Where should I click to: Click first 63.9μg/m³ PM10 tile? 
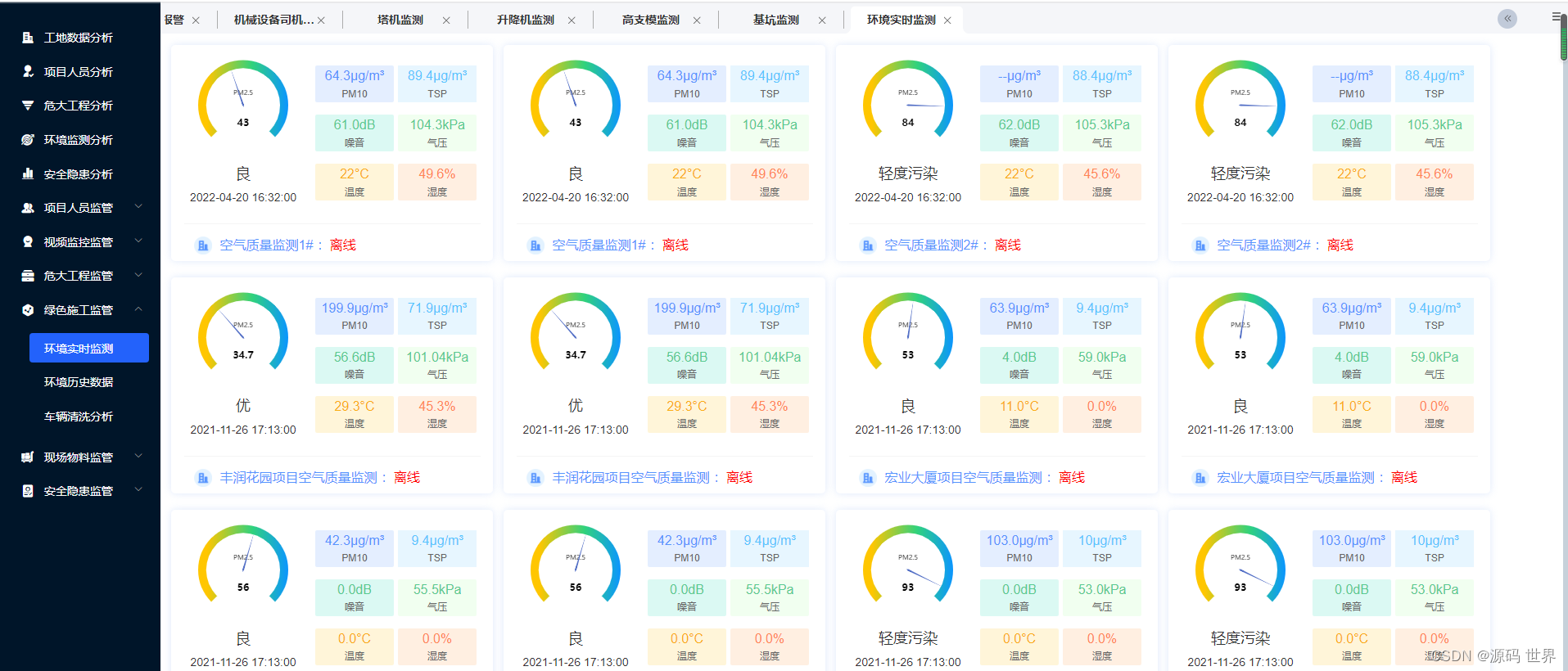coord(1019,316)
